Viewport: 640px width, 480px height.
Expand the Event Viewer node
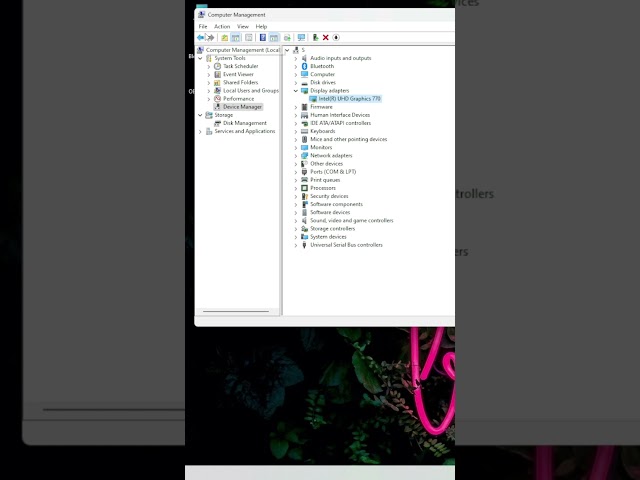tap(209, 74)
